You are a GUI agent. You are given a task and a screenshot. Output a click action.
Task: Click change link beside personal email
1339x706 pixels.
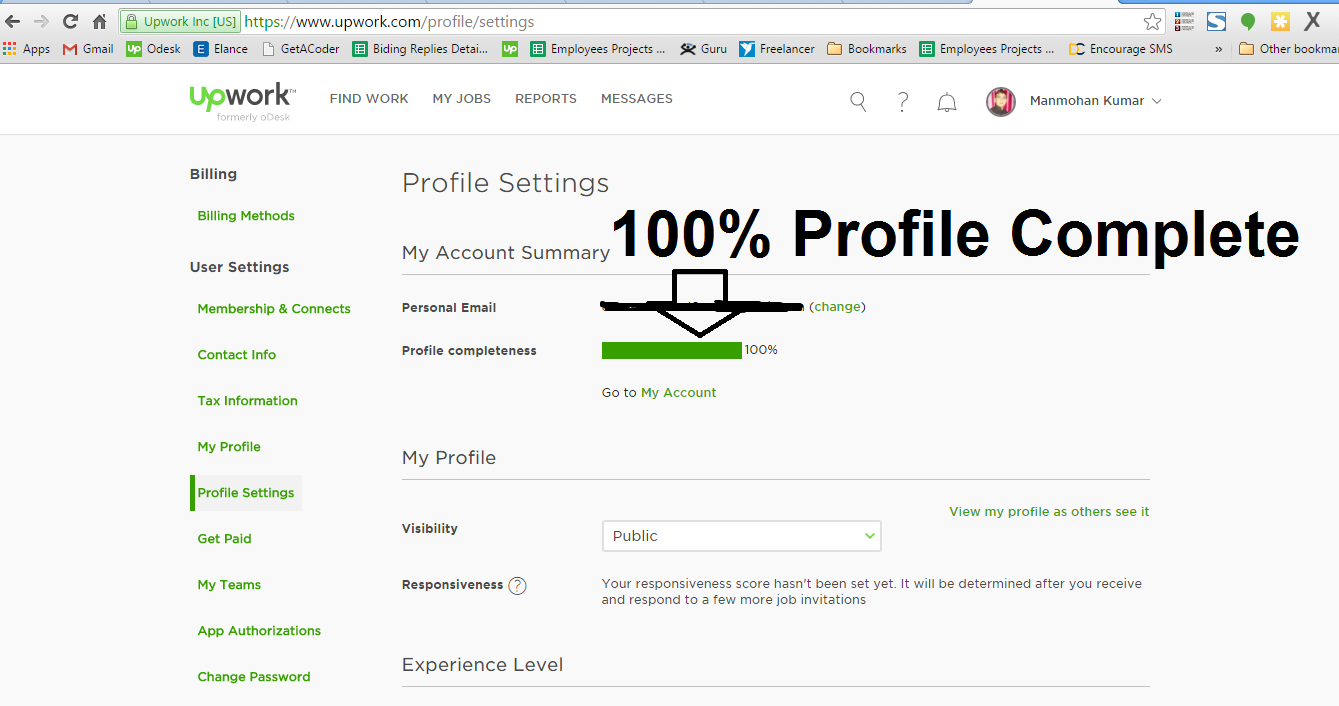click(837, 307)
